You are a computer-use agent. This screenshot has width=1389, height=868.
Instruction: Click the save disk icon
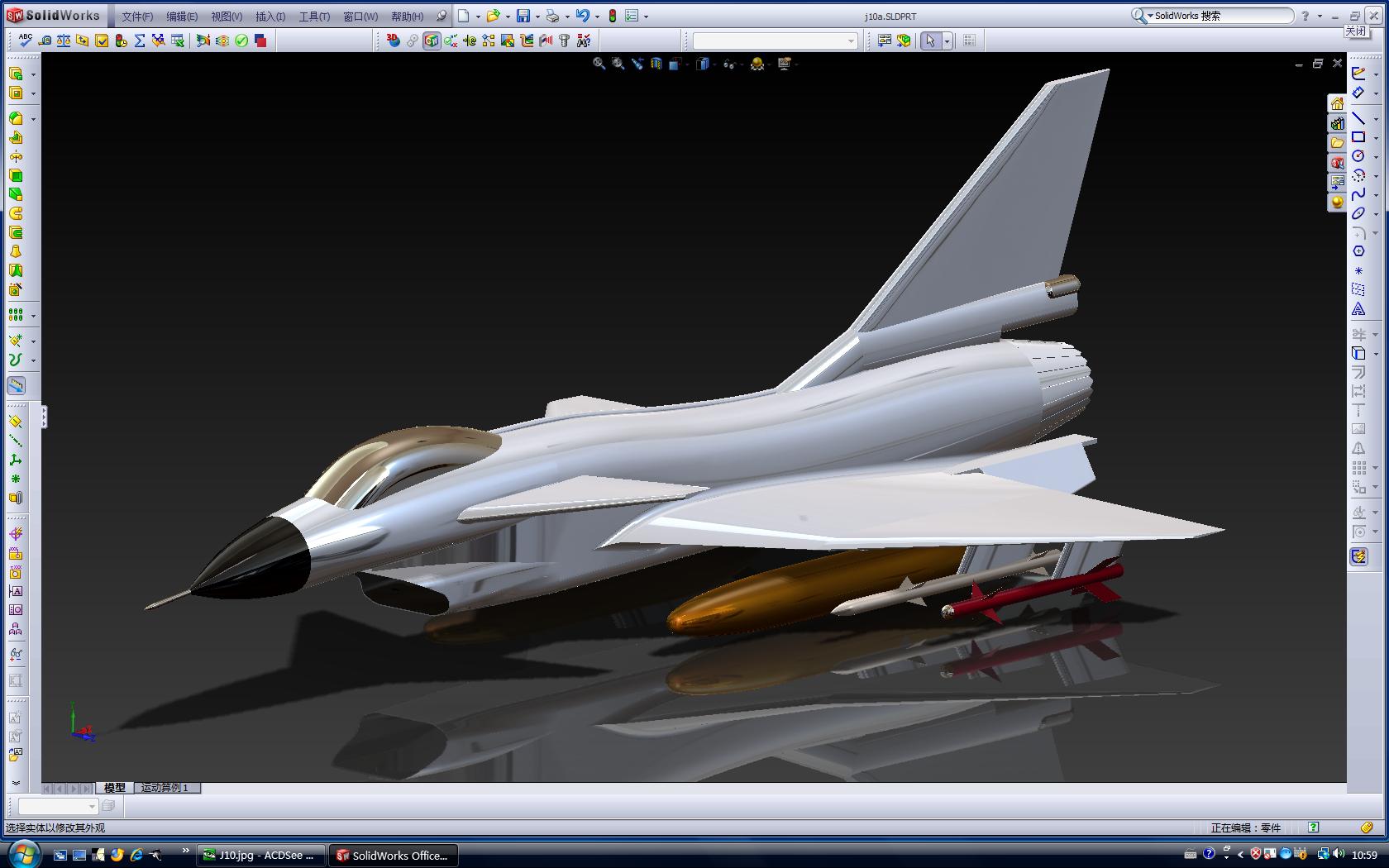(523, 16)
